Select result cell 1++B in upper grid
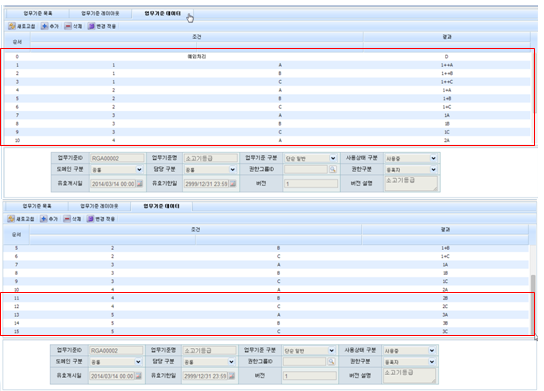The width and height of the screenshot is (544, 391). pos(447,73)
